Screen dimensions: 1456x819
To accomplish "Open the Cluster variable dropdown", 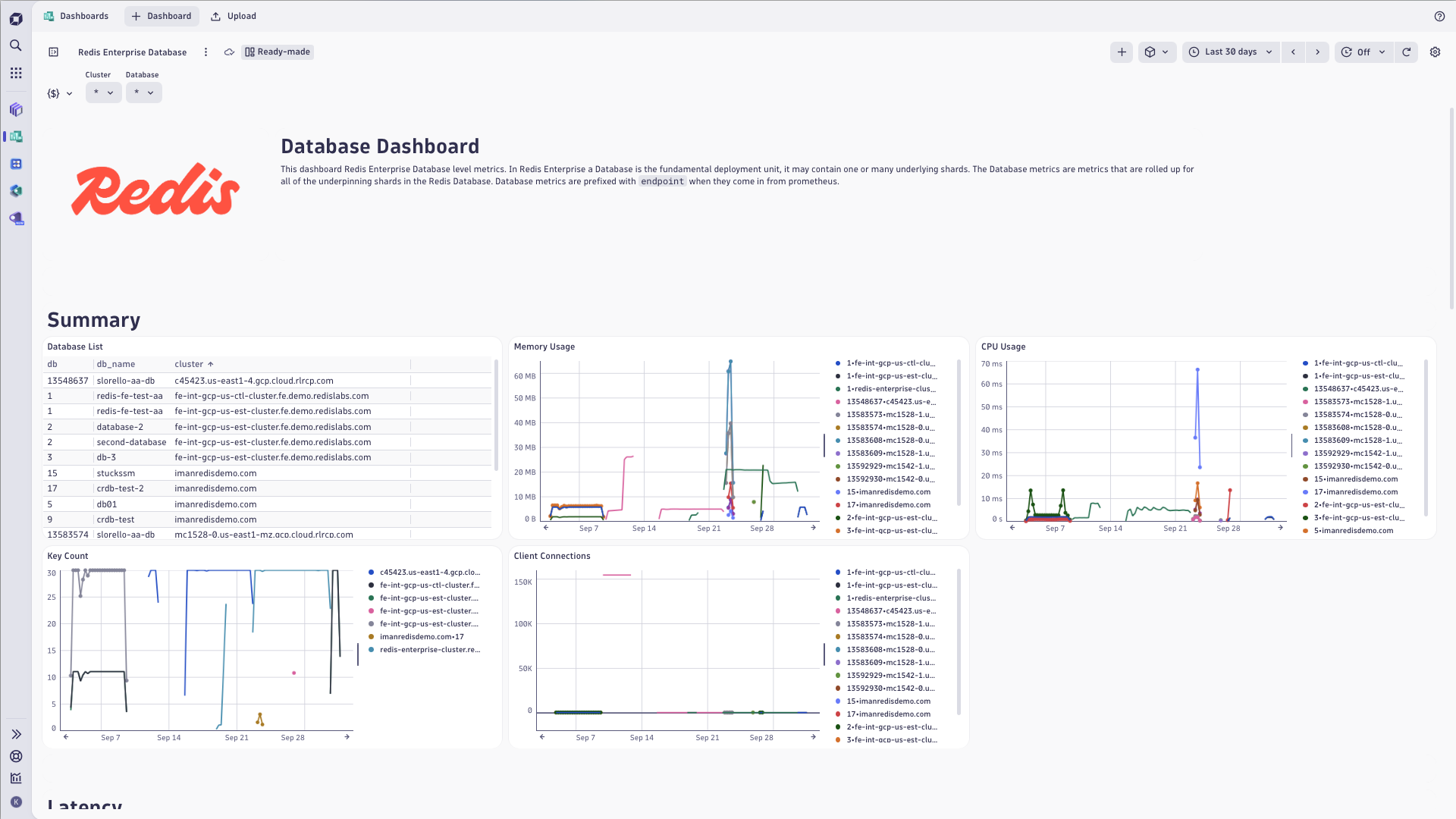I will [x=103, y=92].
